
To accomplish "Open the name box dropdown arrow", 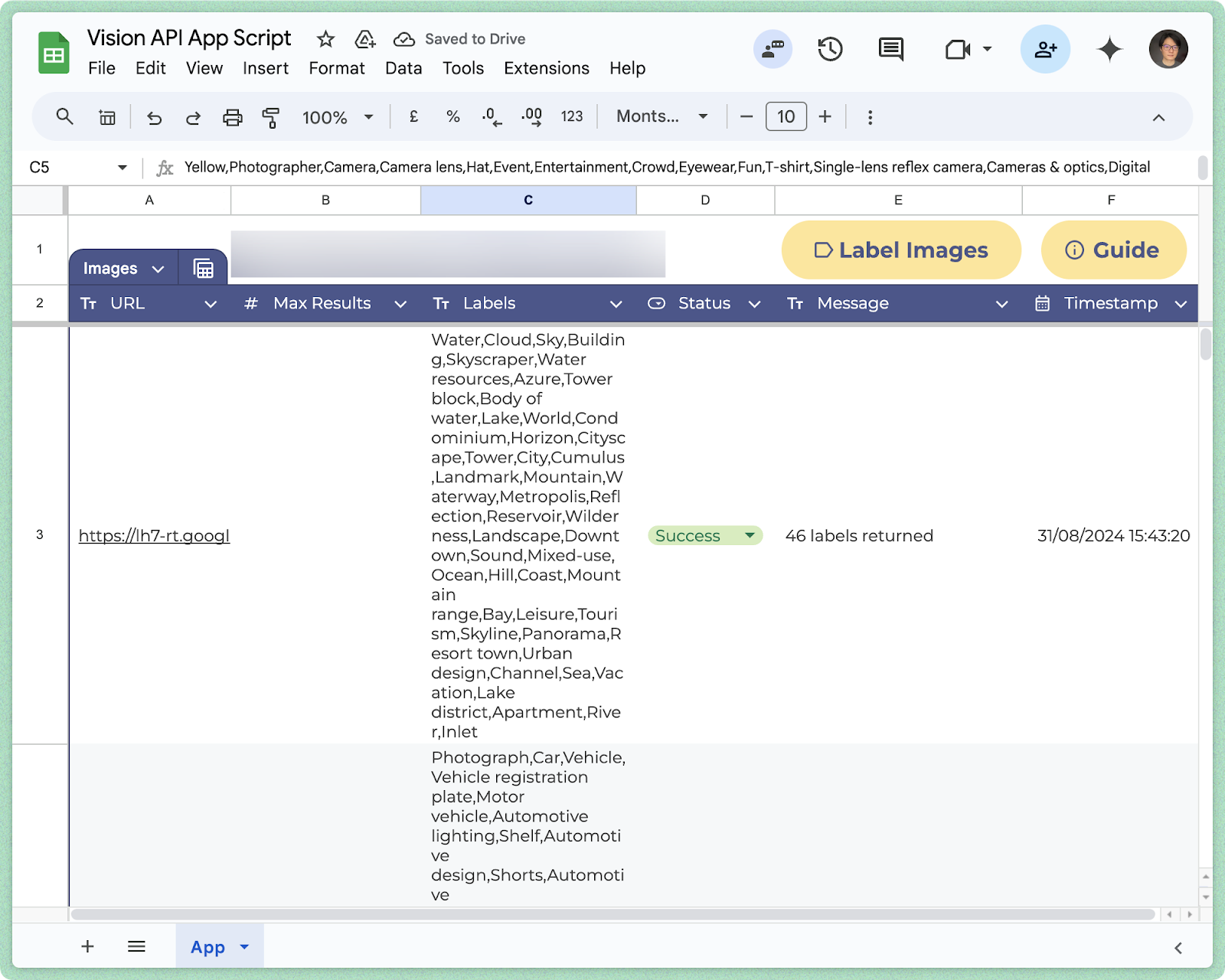I will pyautogui.click(x=122, y=167).
